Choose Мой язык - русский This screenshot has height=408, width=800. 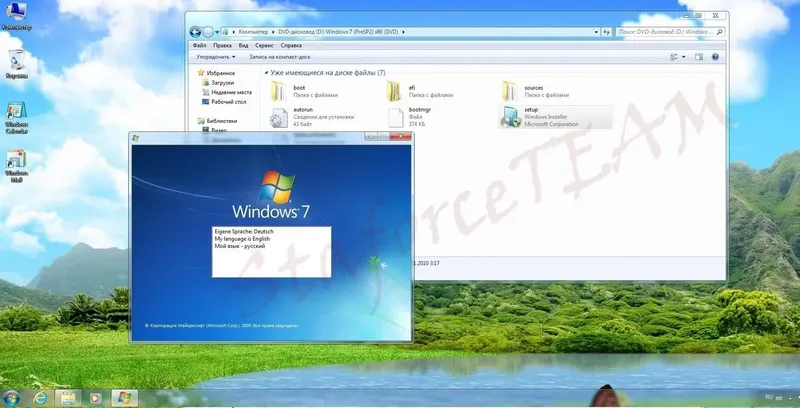pyautogui.click(x=240, y=246)
